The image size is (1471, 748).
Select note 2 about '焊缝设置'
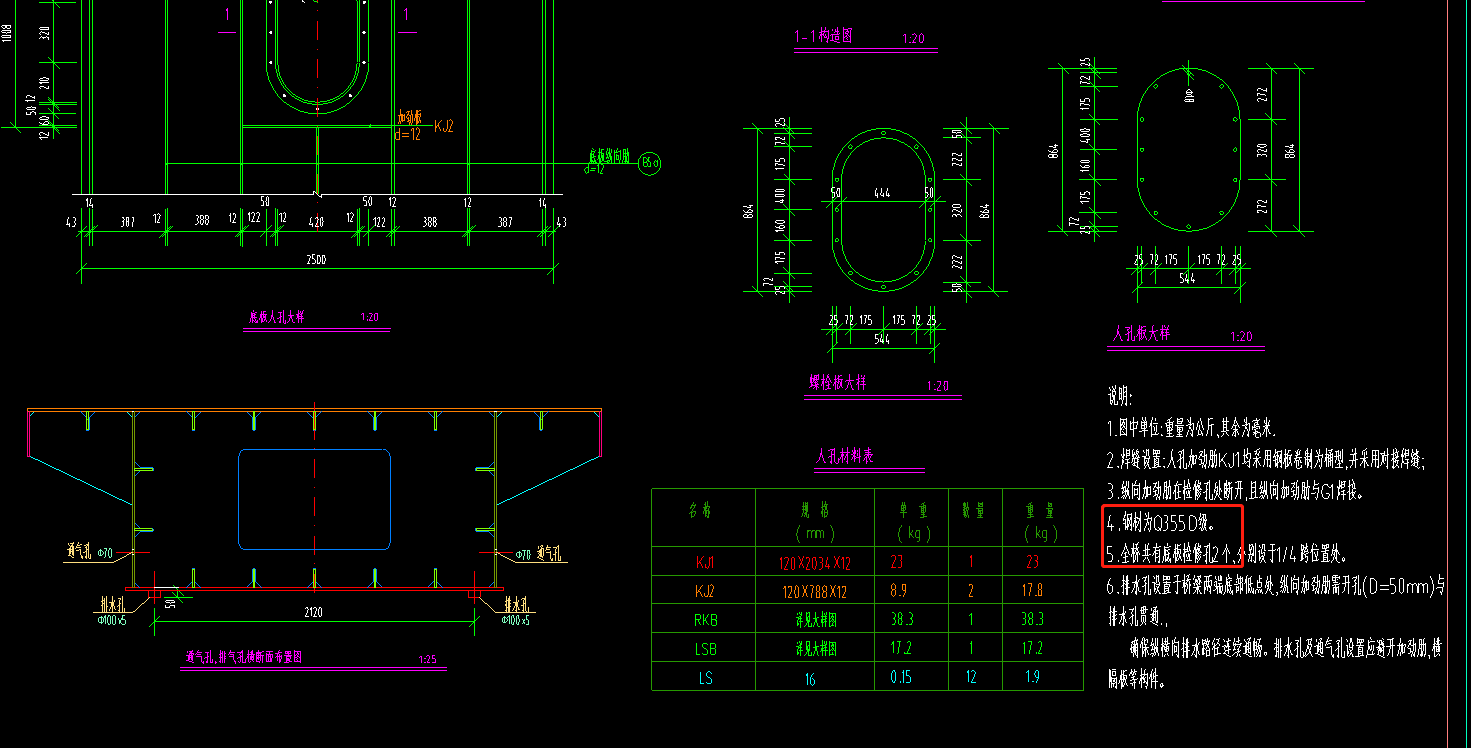click(1266, 460)
